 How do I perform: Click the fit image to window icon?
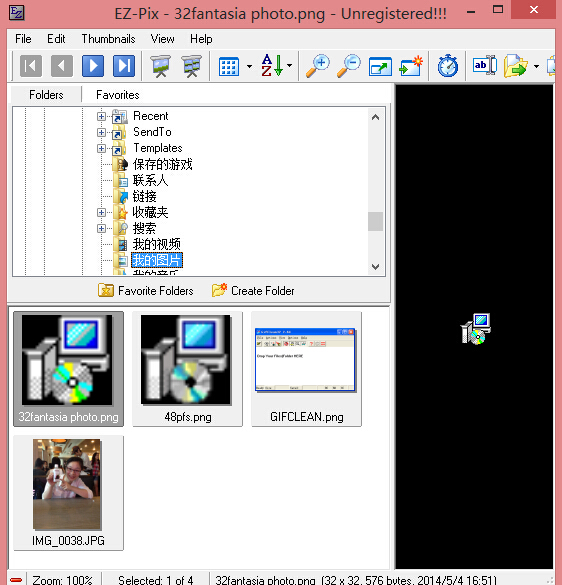[380, 67]
